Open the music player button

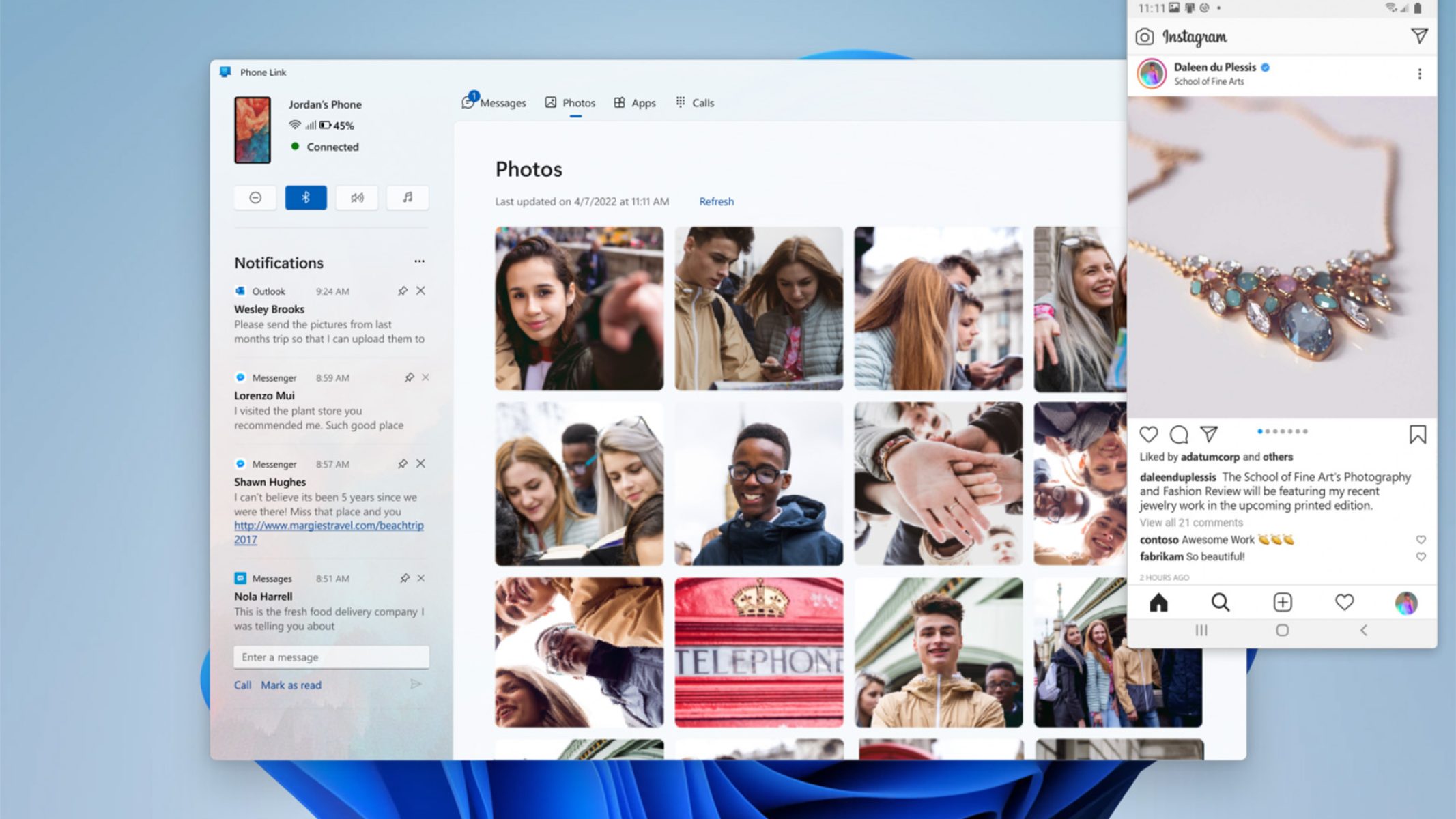pyautogui.click(x=408, y=198)
